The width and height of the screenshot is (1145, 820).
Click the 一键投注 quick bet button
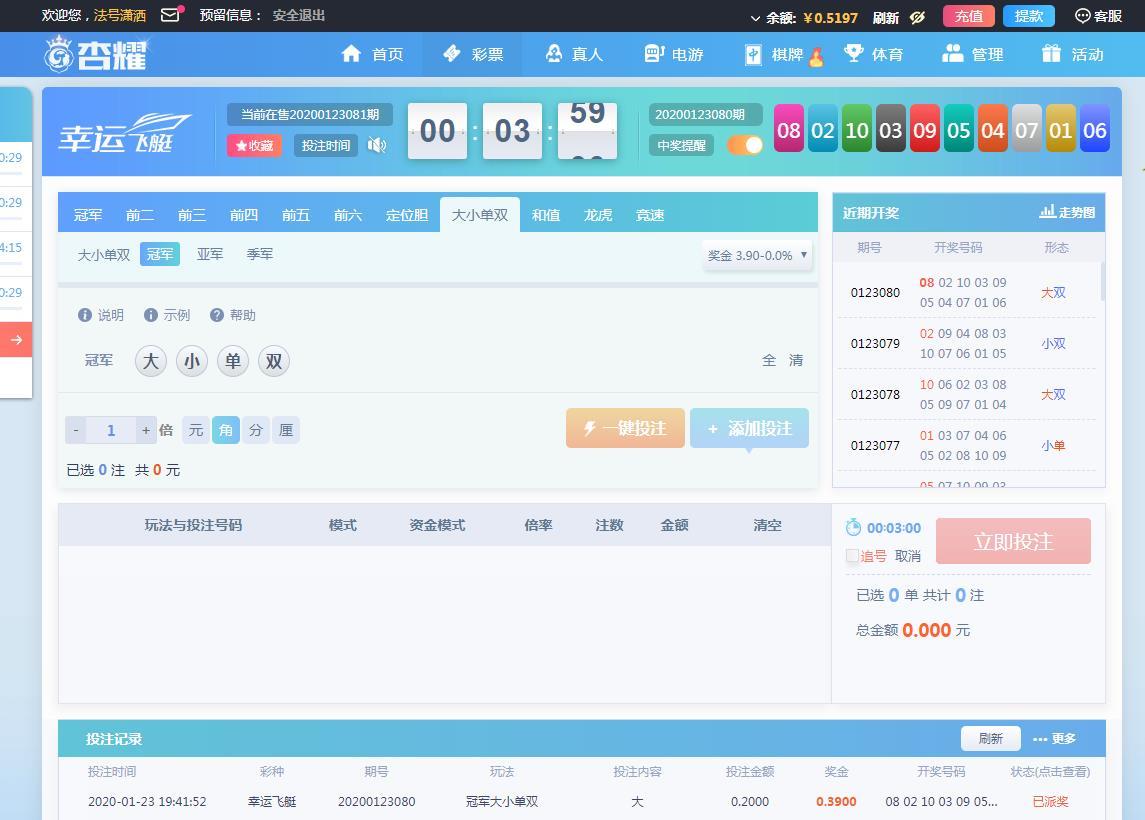point(625,428)
